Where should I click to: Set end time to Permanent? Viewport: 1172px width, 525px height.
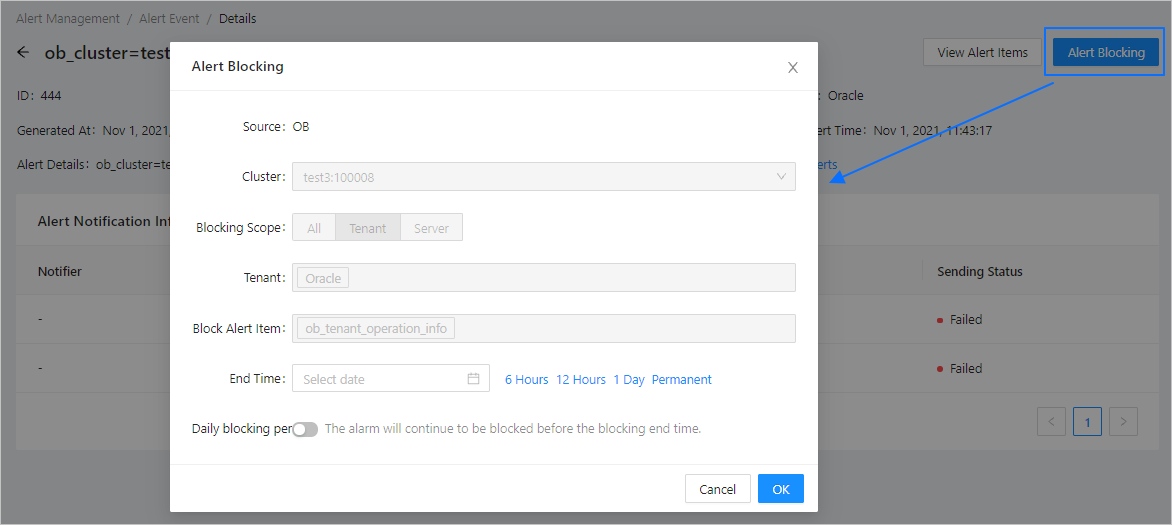click(x=681, y=380)
